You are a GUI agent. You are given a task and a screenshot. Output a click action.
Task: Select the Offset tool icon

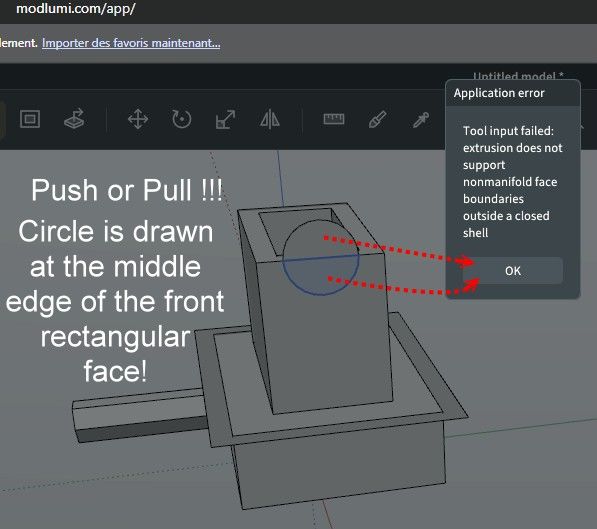click(x=30, y=119)
